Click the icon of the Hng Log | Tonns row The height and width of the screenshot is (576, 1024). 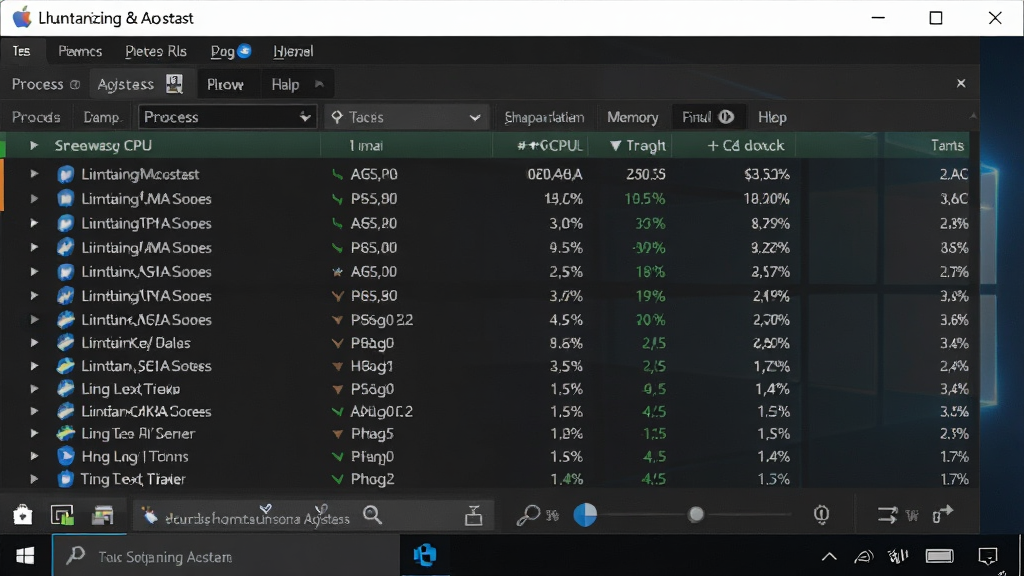[65, 456]
